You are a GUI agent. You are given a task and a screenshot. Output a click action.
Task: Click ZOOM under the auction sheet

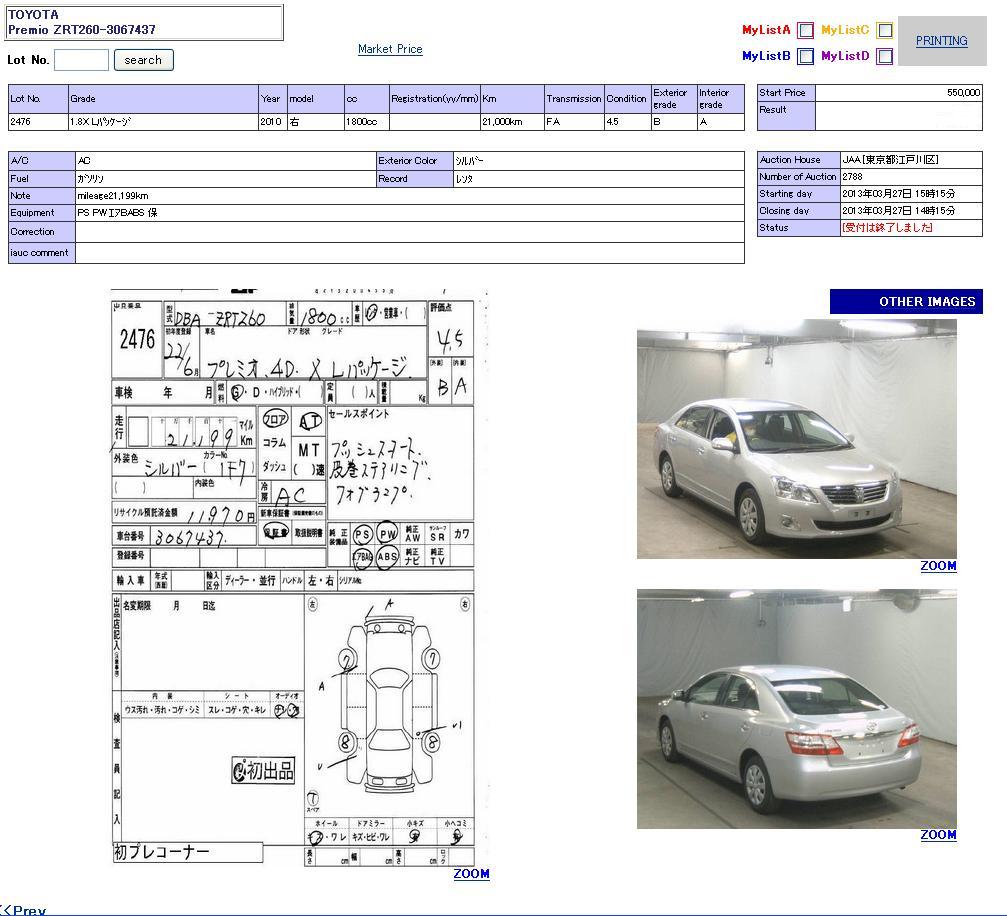pyautogui.click(x=471, y=874)
